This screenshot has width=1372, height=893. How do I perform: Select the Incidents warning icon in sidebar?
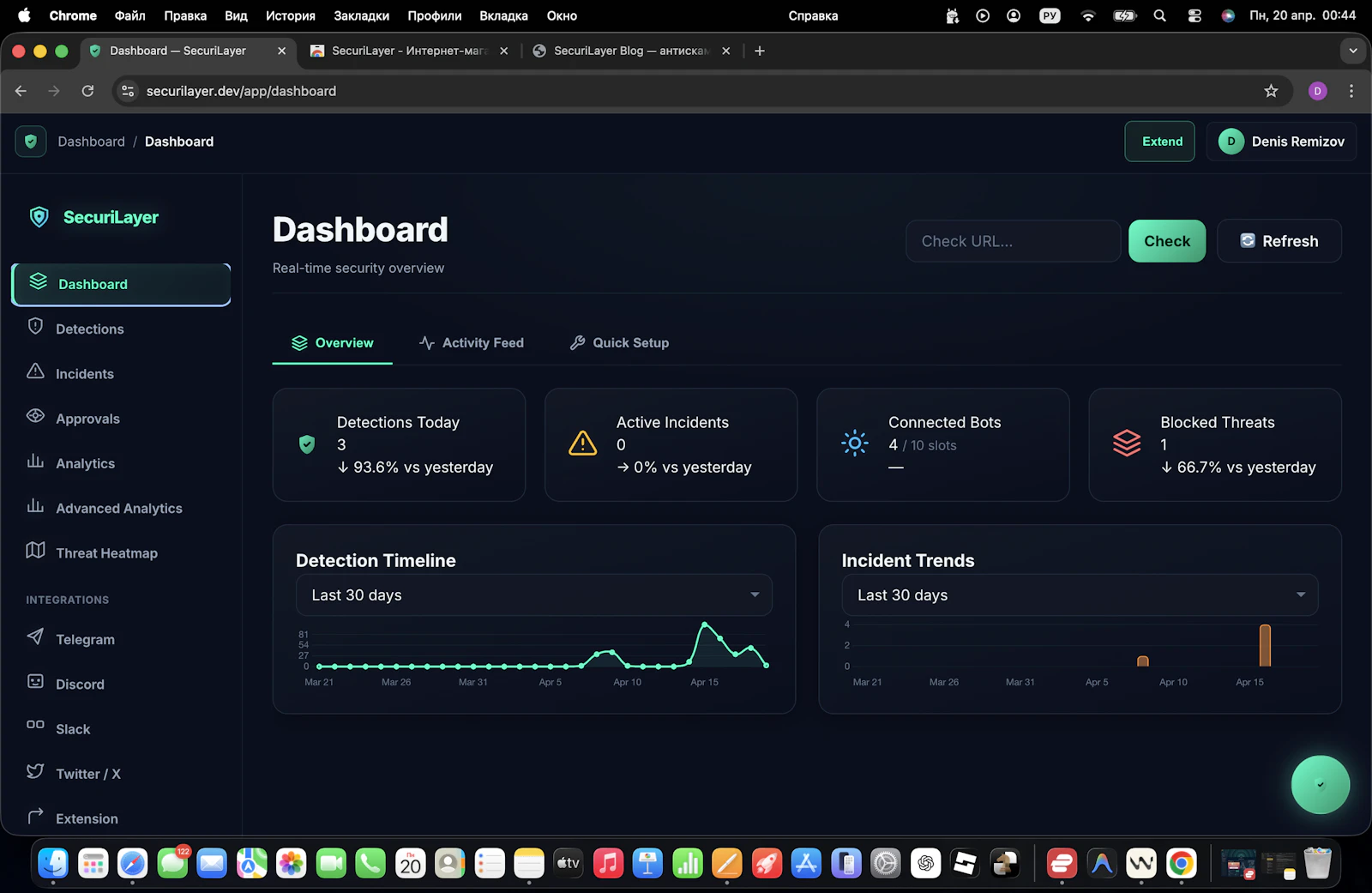[x=35, y=373]
